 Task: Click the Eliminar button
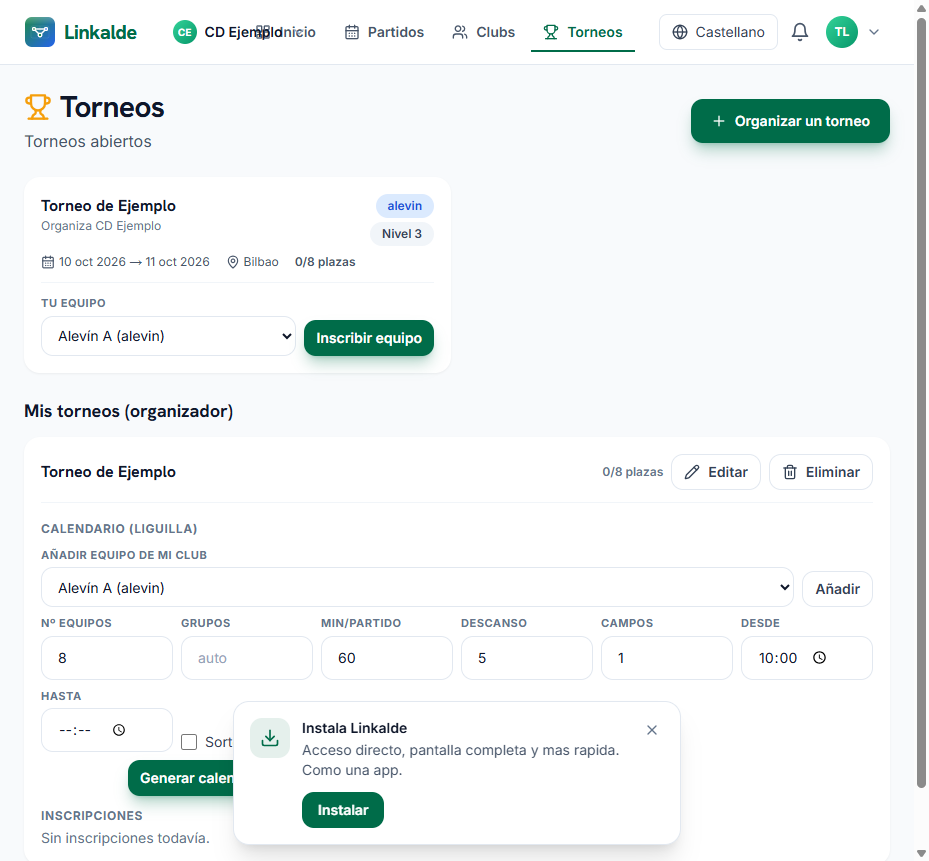pyautogui.click(x=821, y=472)
